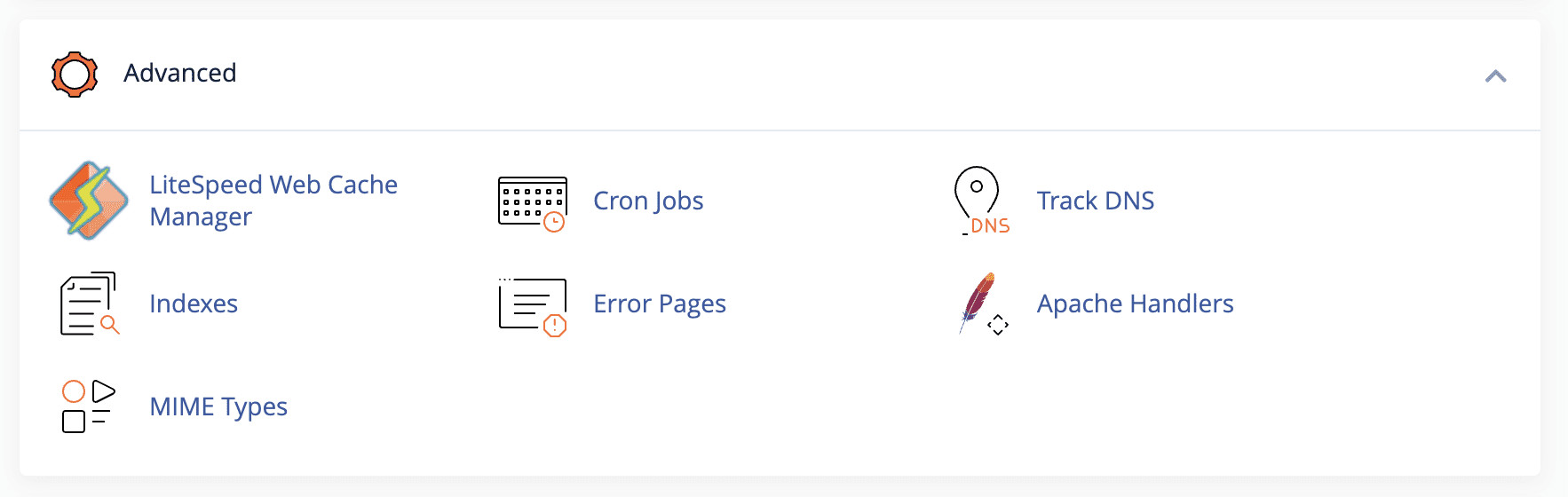
Task: Go to the Cron Jobs link
Action: pyautogui.click(x=648, y=201)
